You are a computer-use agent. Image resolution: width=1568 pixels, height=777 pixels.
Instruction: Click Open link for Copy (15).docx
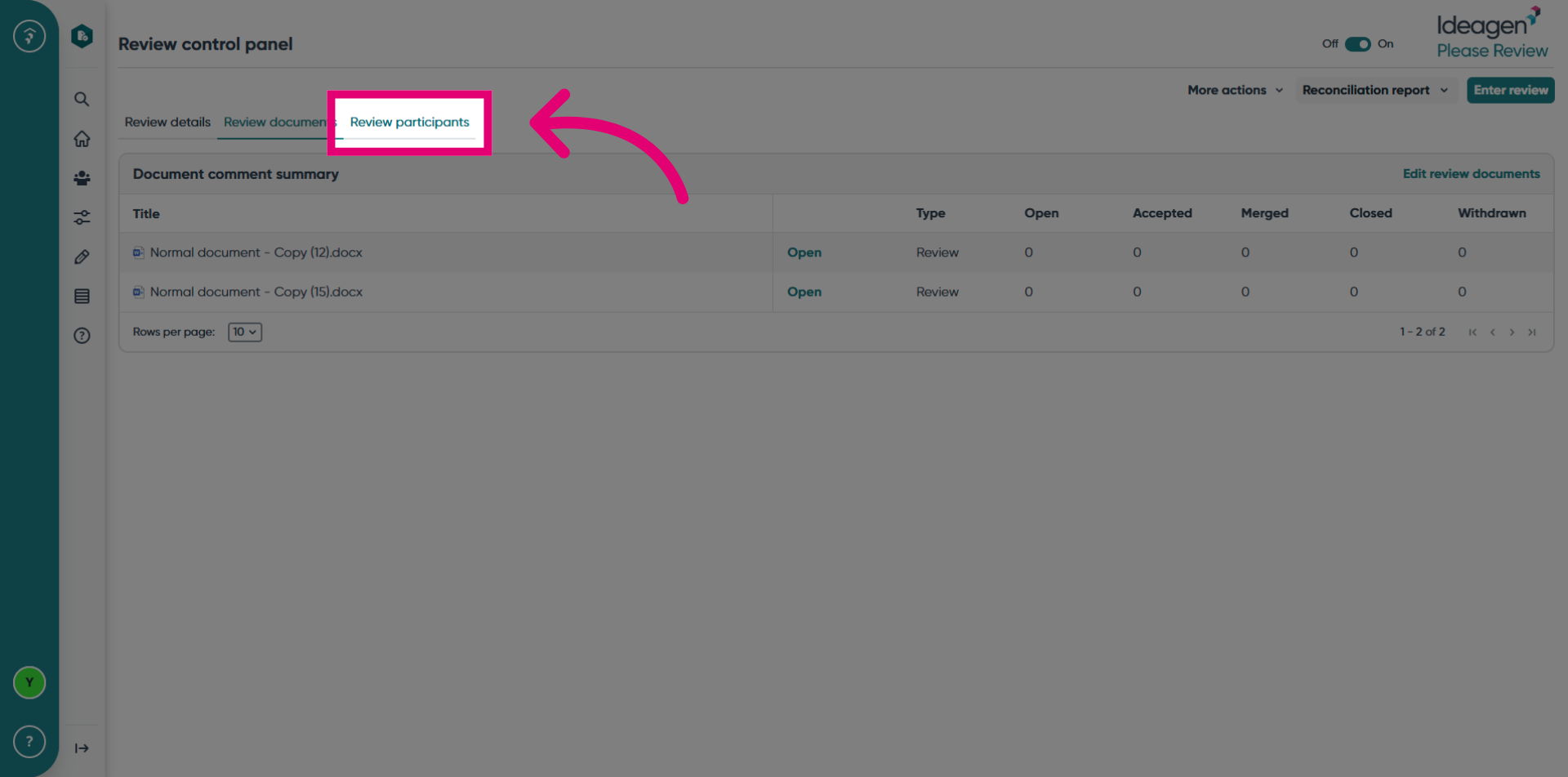point(804,292)
